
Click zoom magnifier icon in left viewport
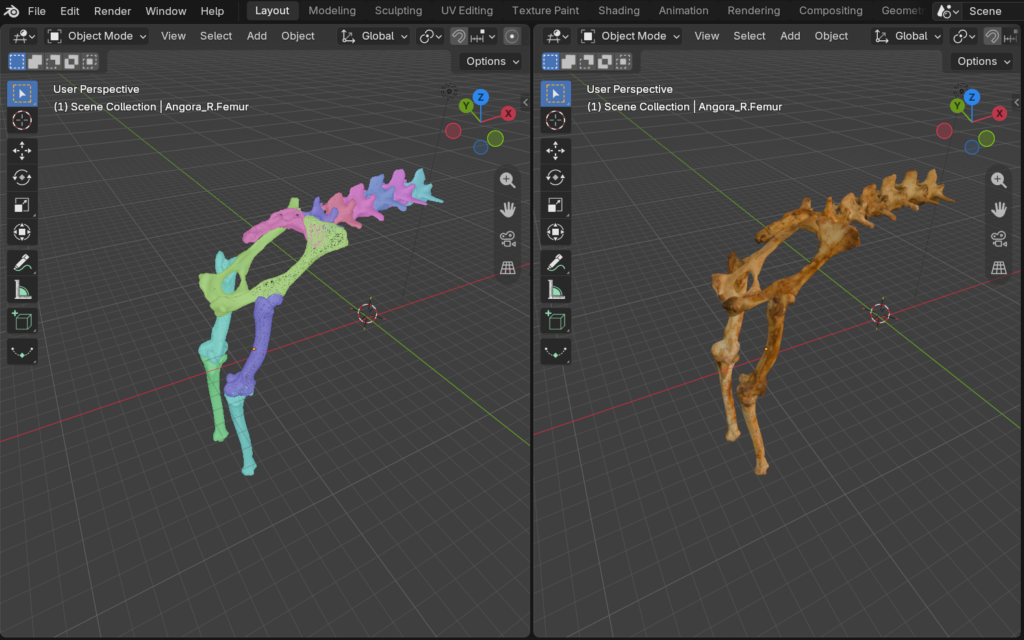(507, 180)
